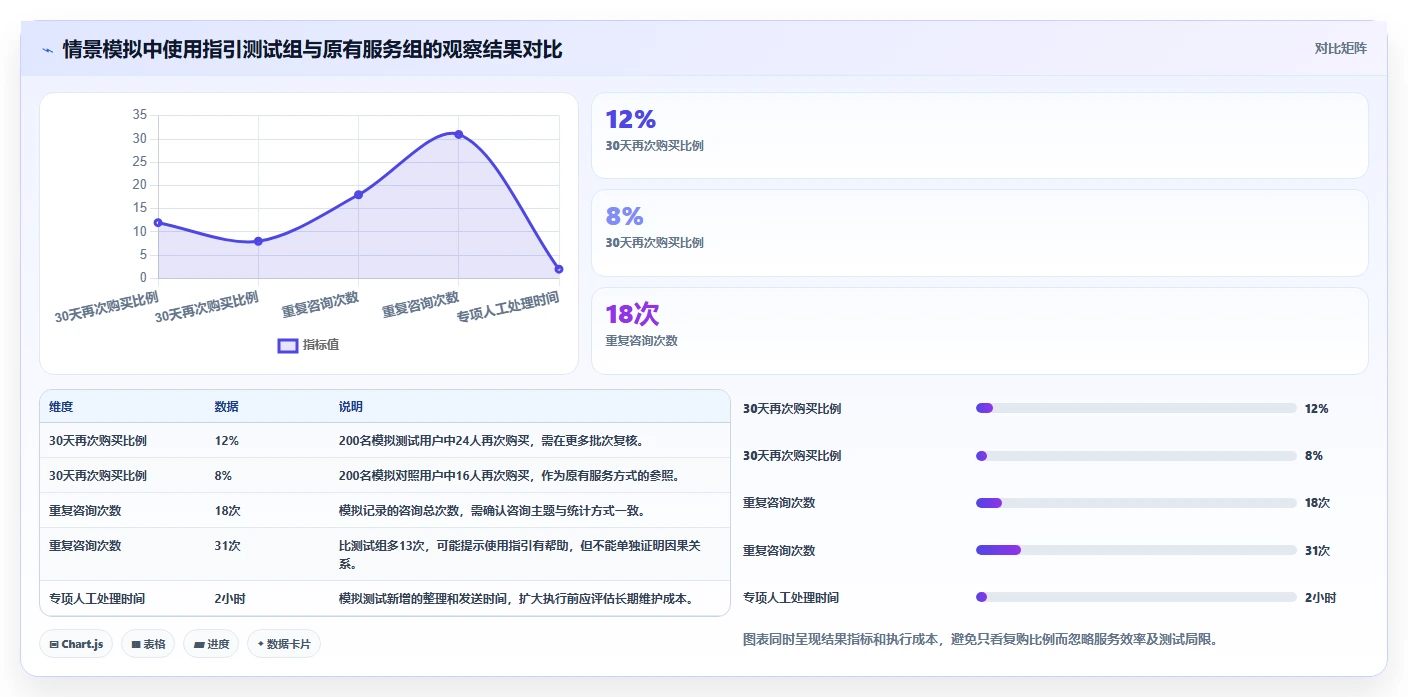Image resolution: width=1408 pixels, height=697 pixels.
Task: Select the 表格 chip
Action: (148, 644)
